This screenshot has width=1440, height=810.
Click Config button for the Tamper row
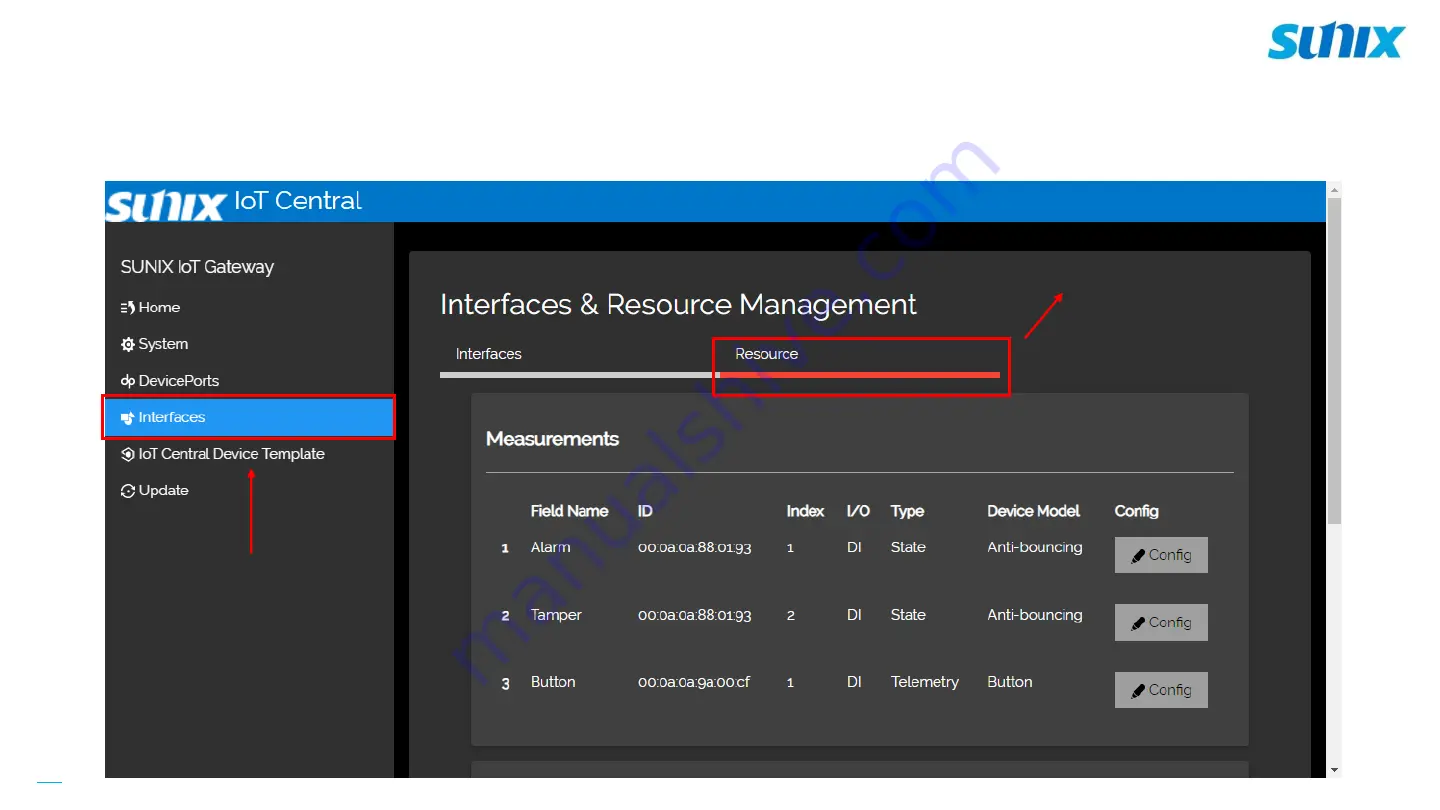coord(1161,622)
